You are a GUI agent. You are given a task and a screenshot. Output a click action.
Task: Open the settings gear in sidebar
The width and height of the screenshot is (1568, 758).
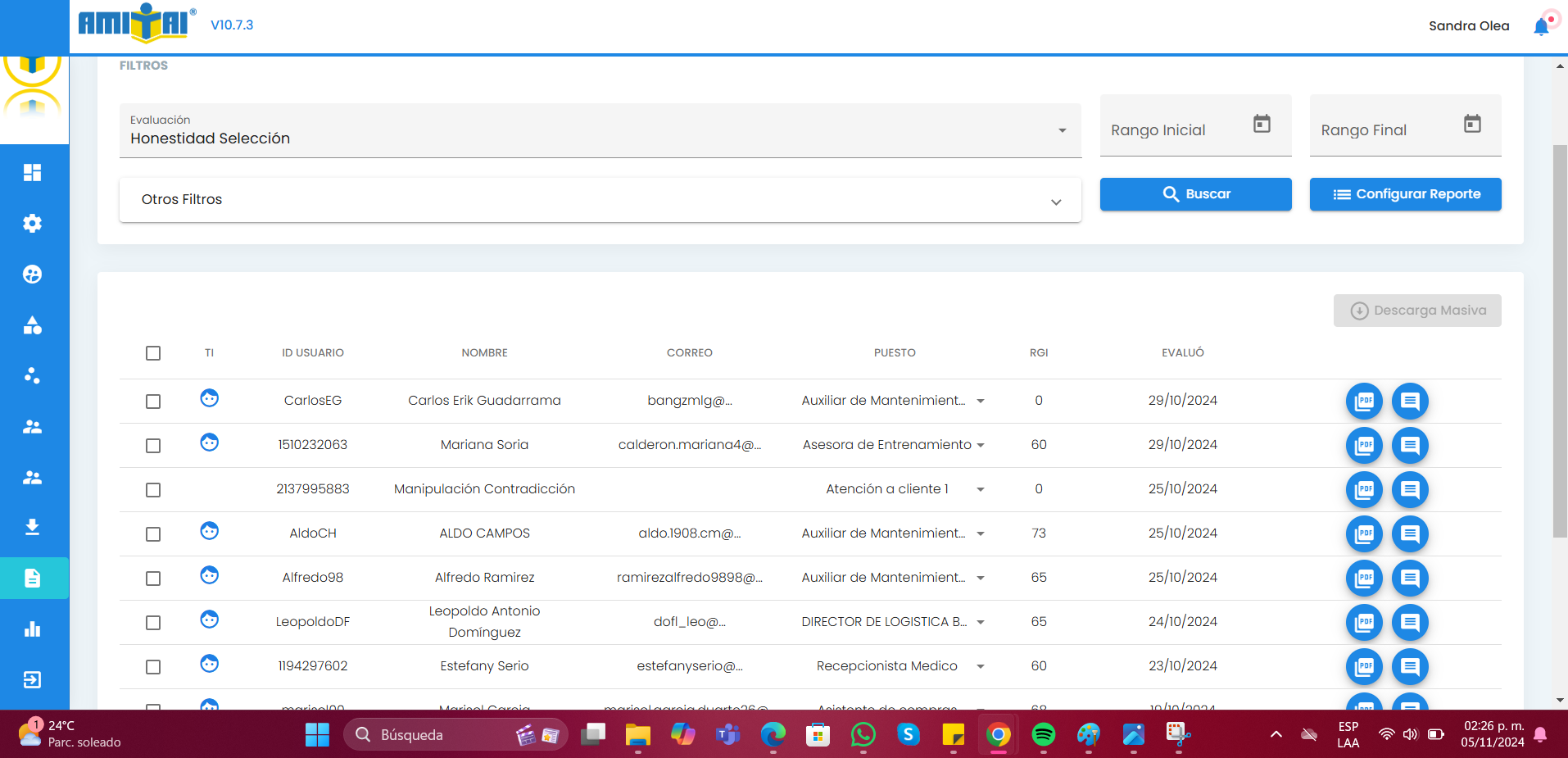point(33,224)
